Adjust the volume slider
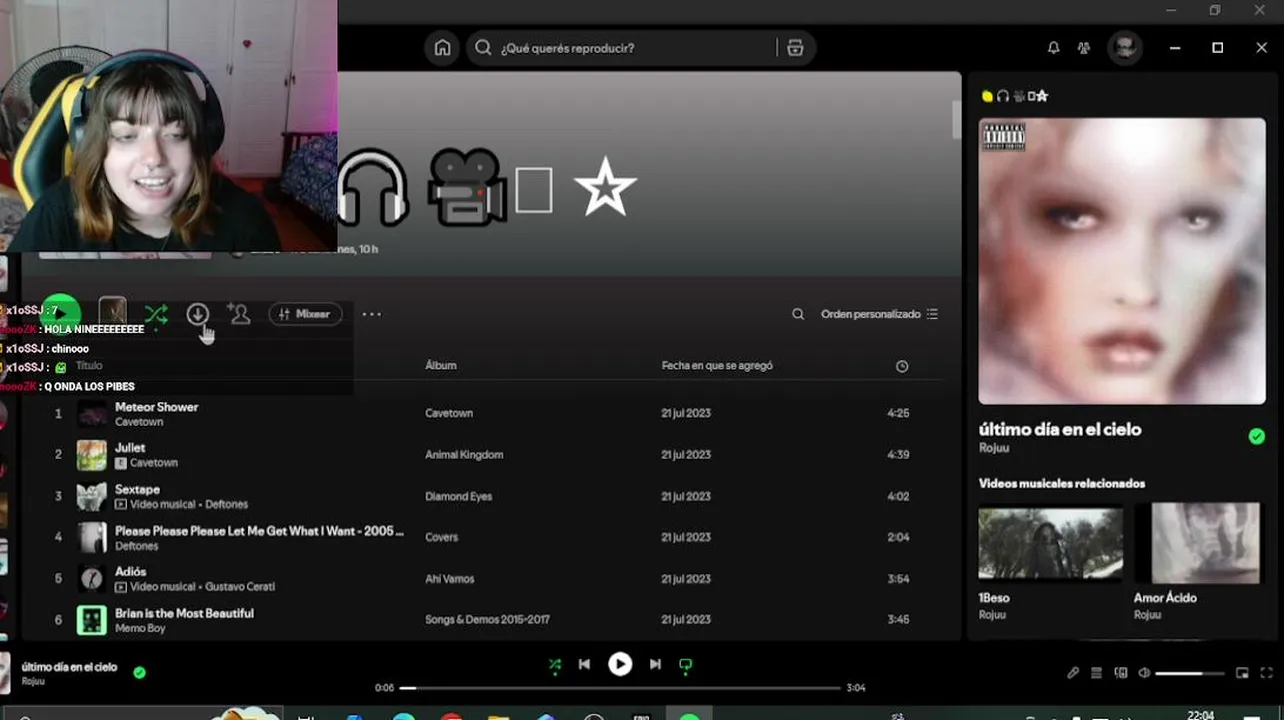This screenshot has height=720, width=1284. coord(1190,673)
